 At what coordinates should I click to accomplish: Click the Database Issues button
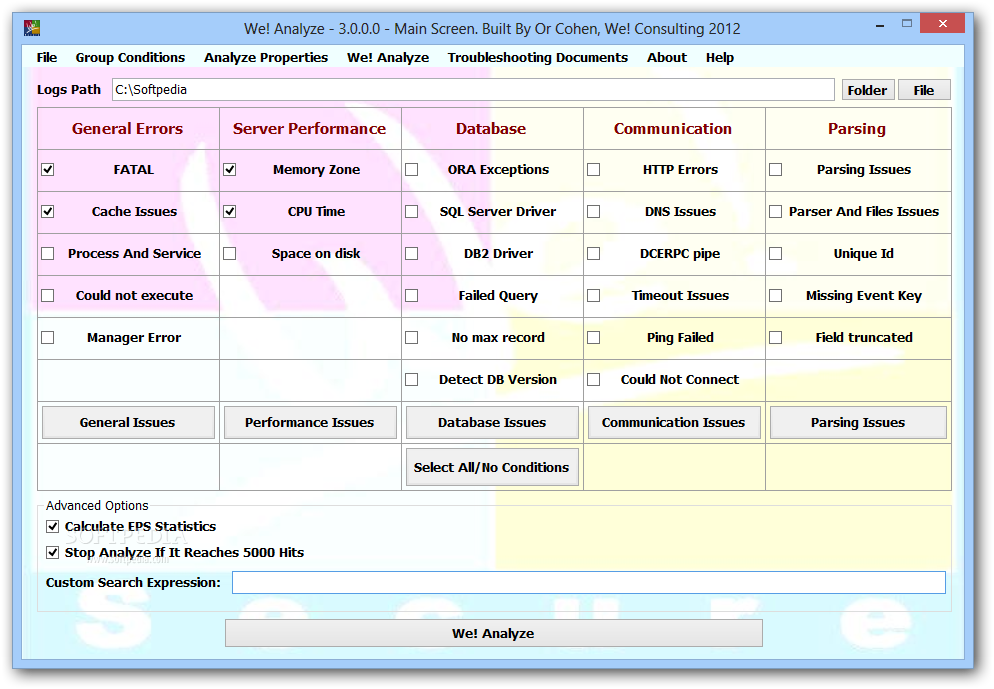[x=493, y=423]
